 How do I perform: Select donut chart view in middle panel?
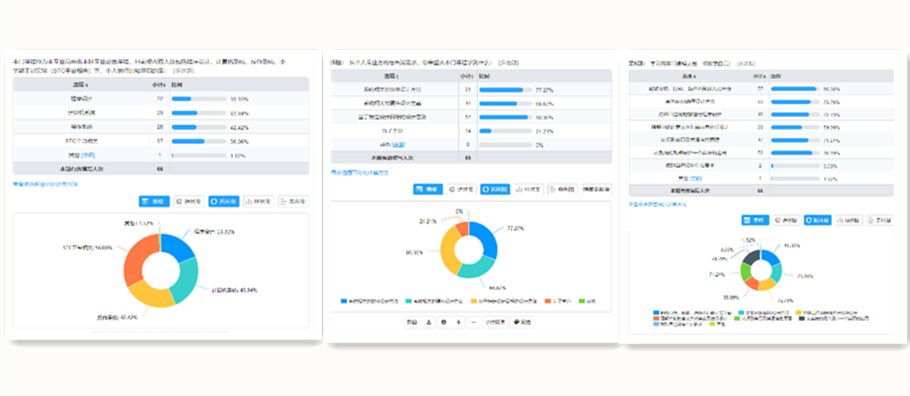tap(496, 189)
